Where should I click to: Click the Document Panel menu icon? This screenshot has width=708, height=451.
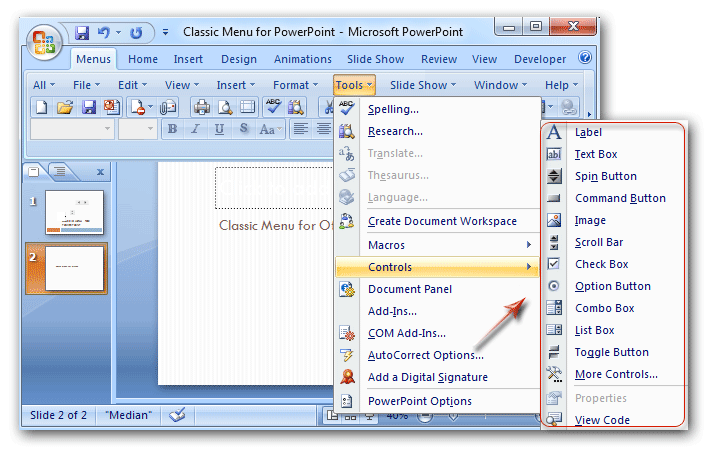(347, 289)
